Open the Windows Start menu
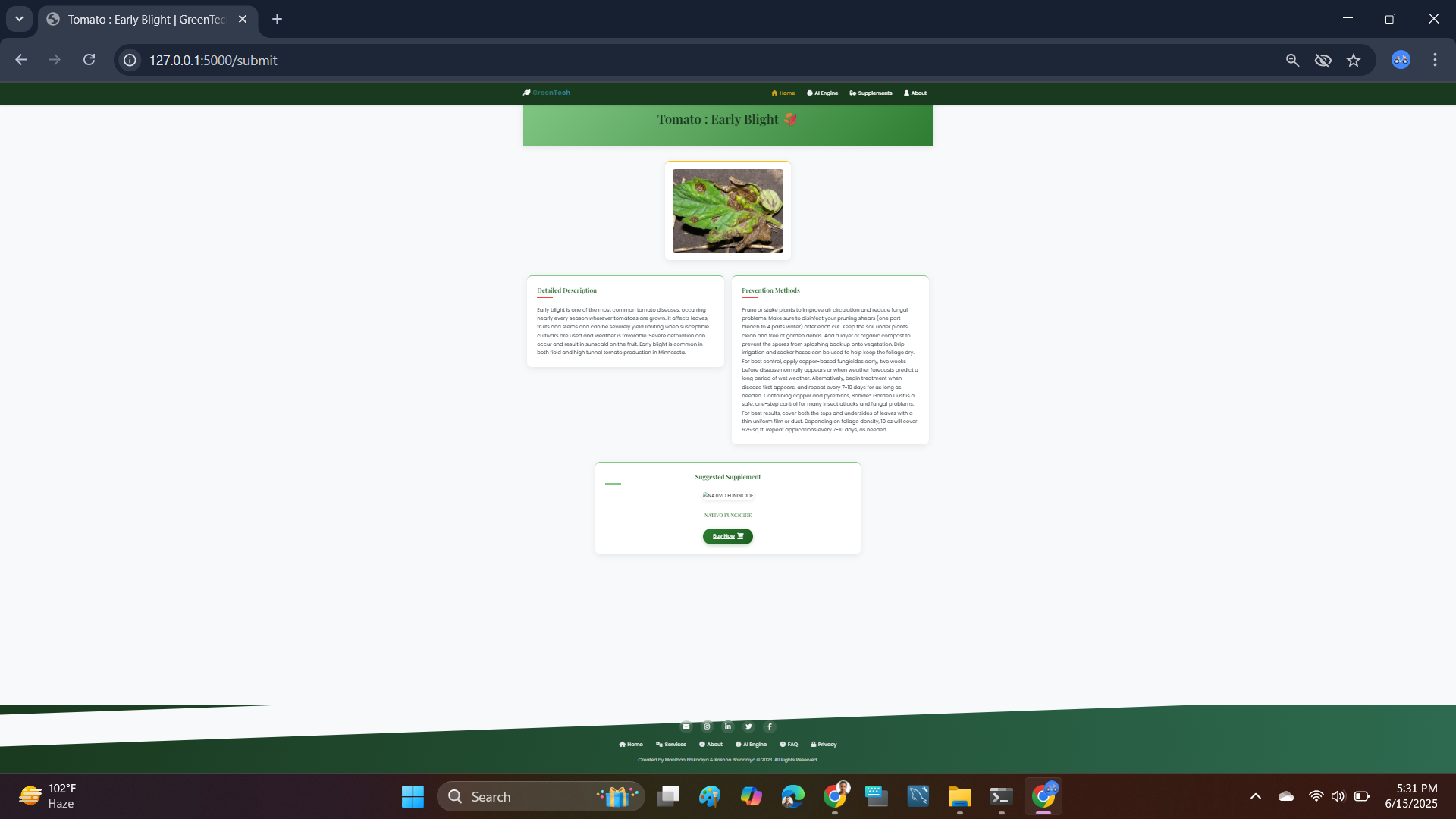The height and width of the screenshot is (819, 1456). (x=413, y=796)
